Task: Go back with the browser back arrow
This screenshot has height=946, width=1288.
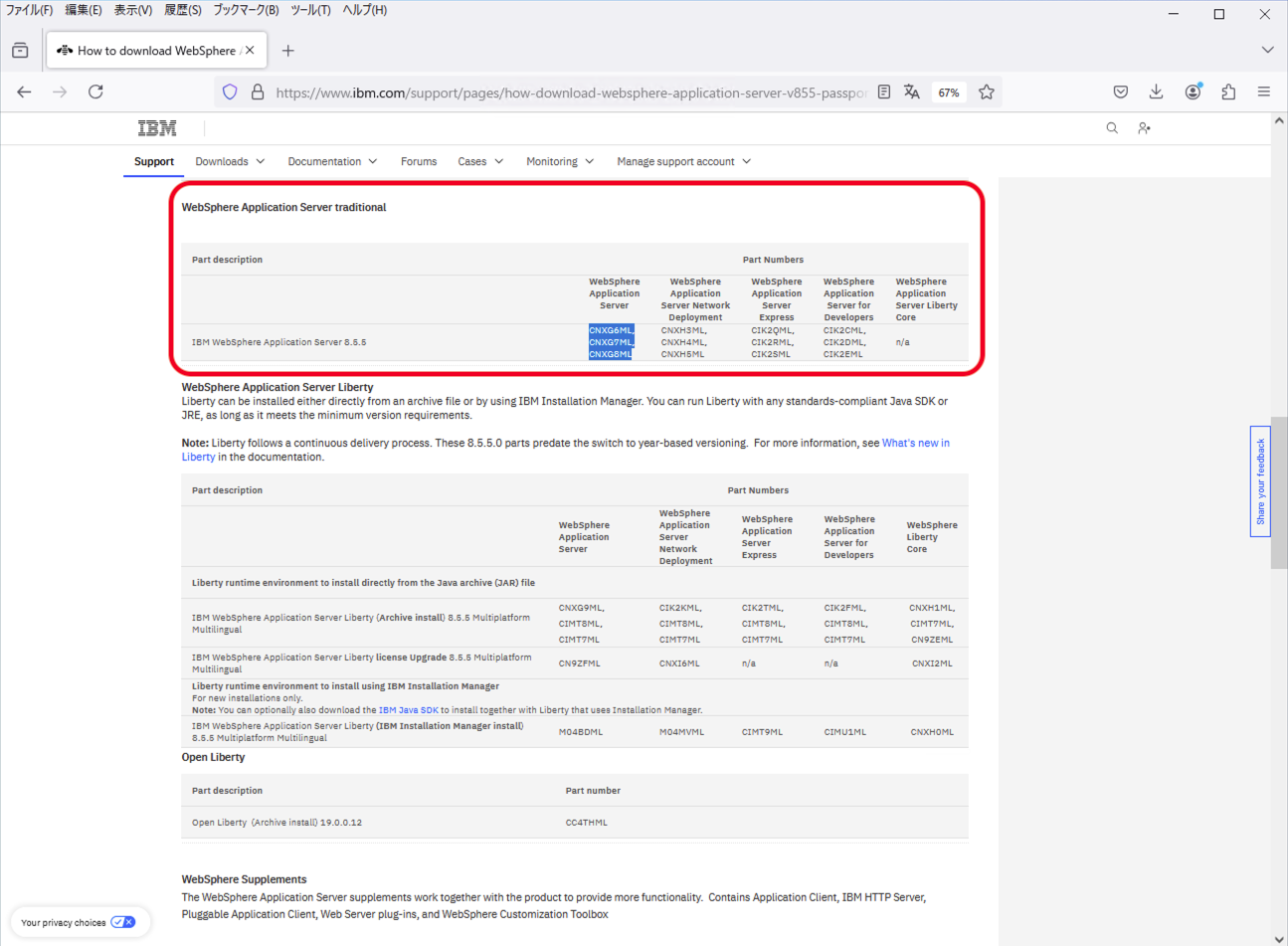Action: [x=24, y=92]
